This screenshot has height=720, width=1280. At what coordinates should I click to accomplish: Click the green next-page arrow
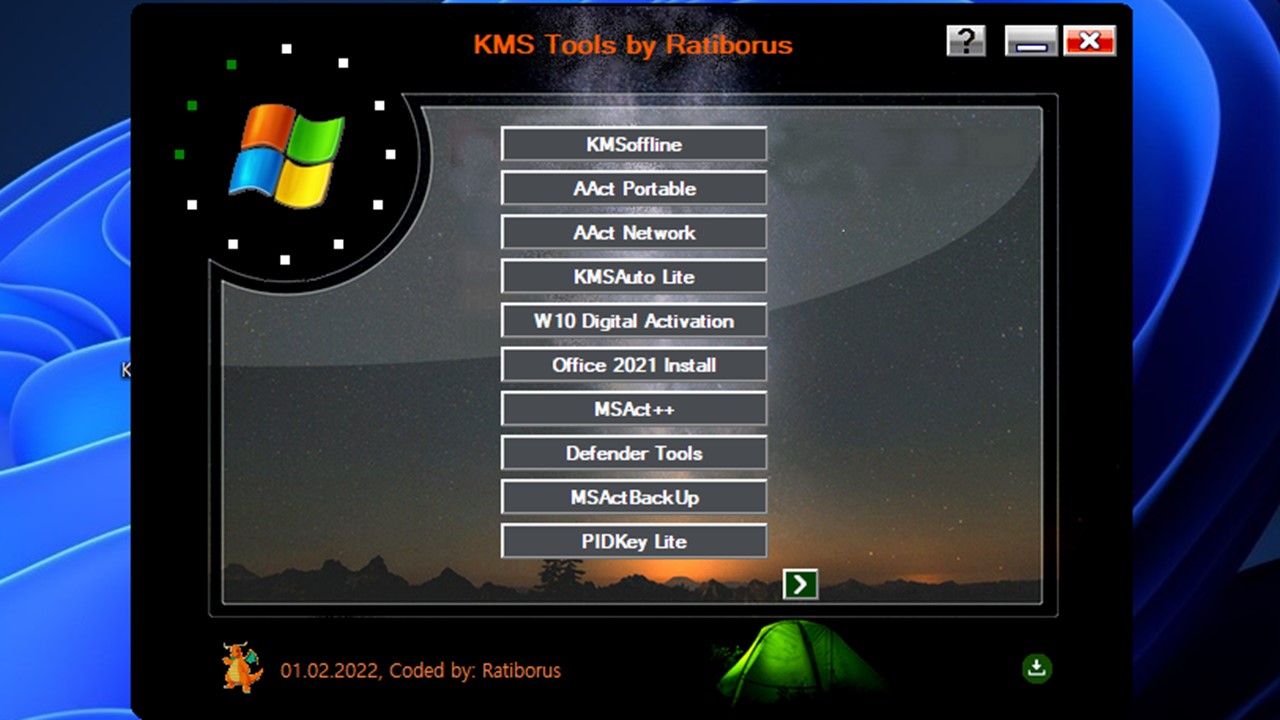coord(800,584)
